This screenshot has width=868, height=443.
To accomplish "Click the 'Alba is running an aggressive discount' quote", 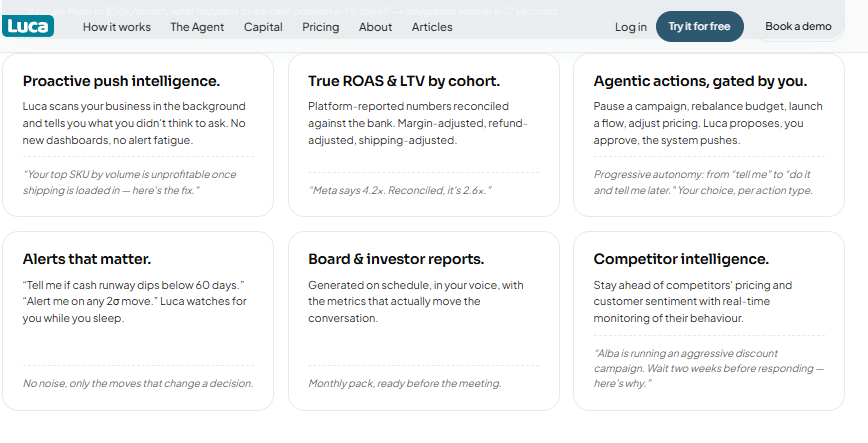I will pyautogui.click(x=709, y=368).
